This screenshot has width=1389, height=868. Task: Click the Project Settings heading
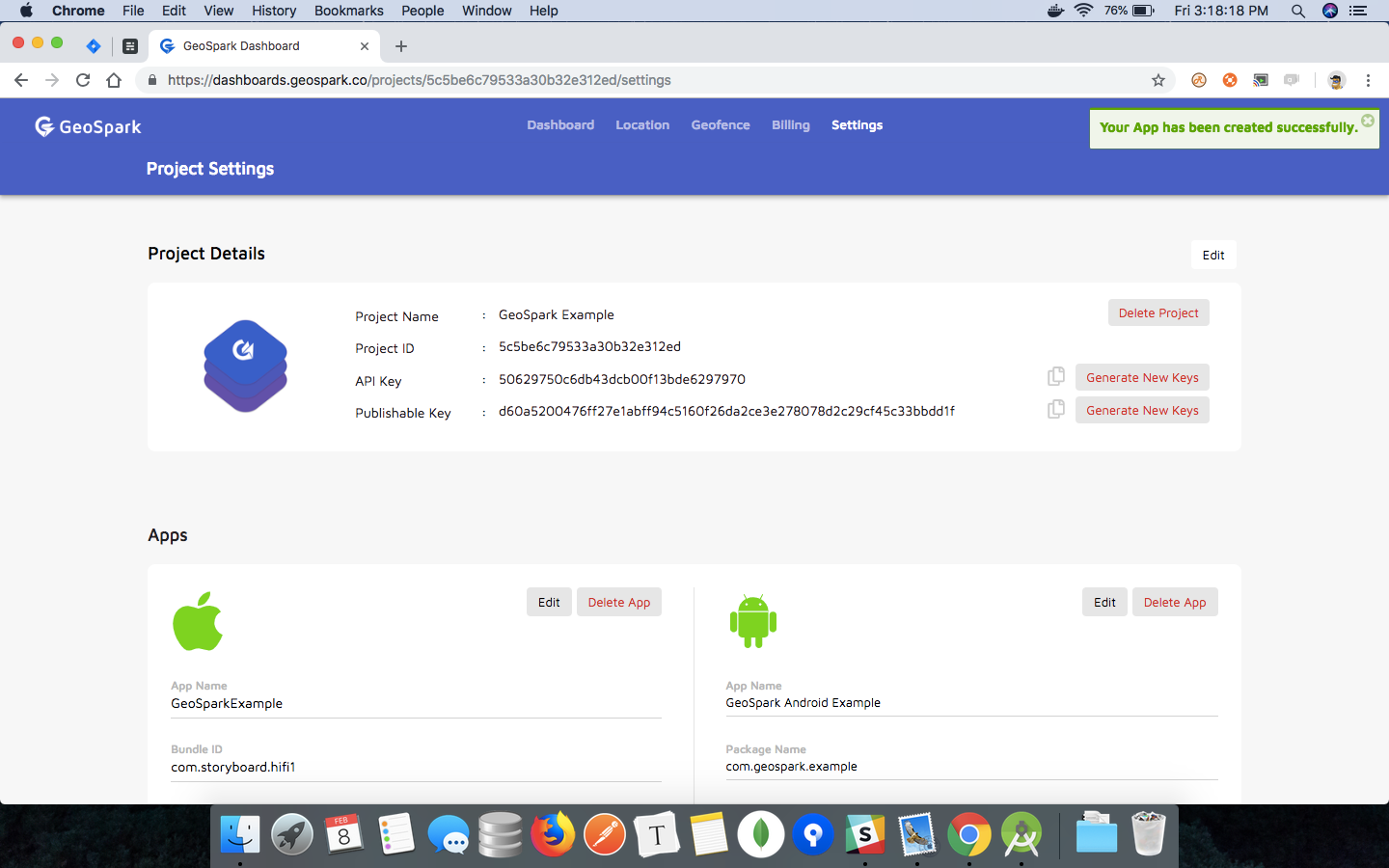(x=210, y=169)
